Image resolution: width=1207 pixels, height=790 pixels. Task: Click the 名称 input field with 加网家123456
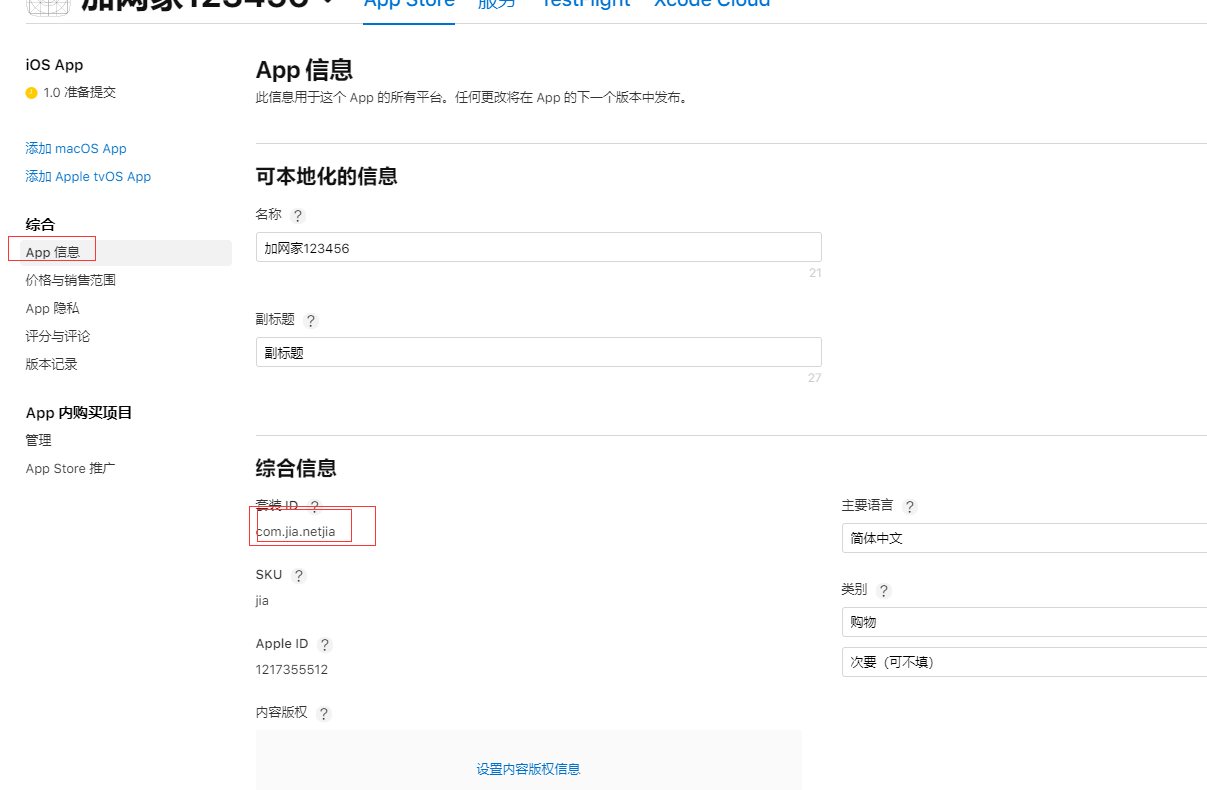[539, 247]
